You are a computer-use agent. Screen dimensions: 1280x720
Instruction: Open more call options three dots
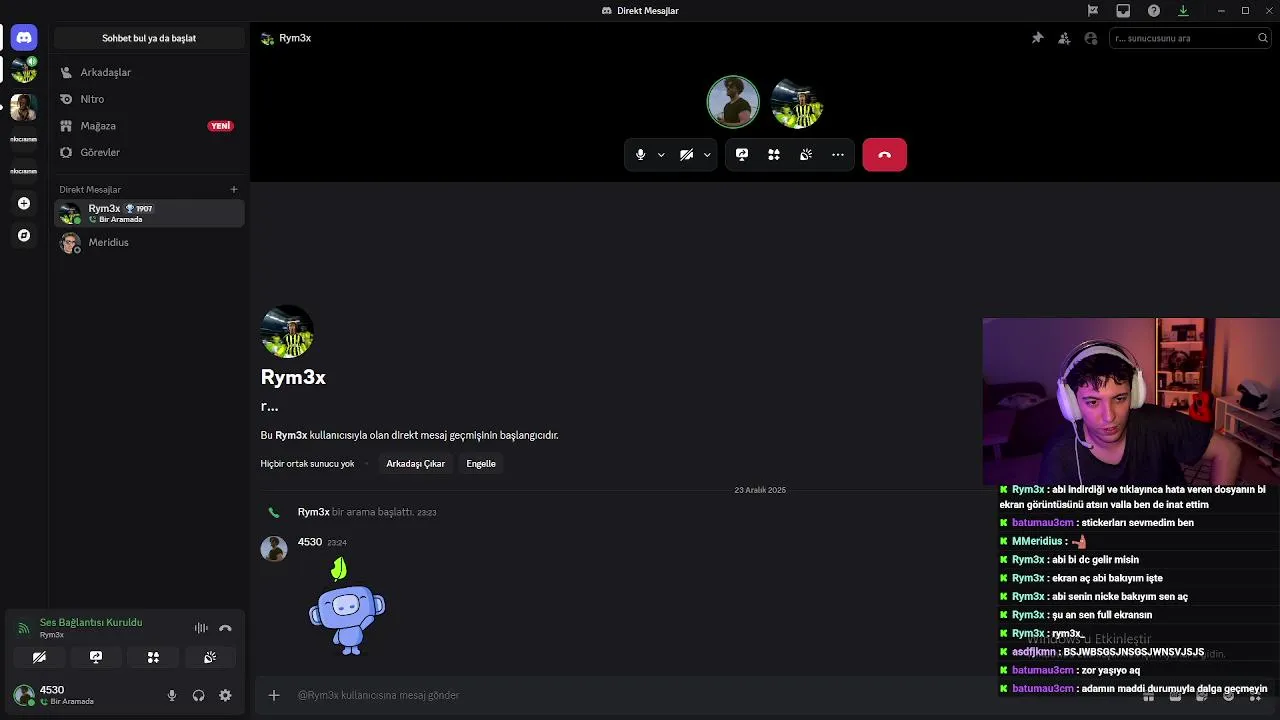tap(838, 155)
